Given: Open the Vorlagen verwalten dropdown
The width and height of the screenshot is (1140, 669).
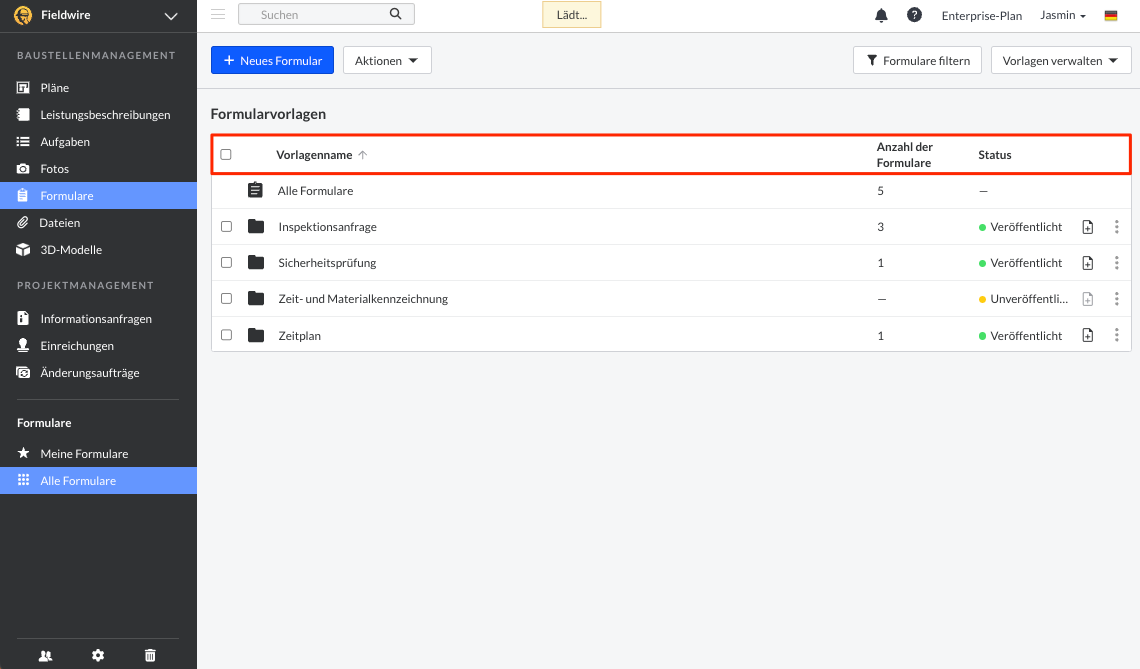Looking at the screenshot, I should pos(1060,61).
